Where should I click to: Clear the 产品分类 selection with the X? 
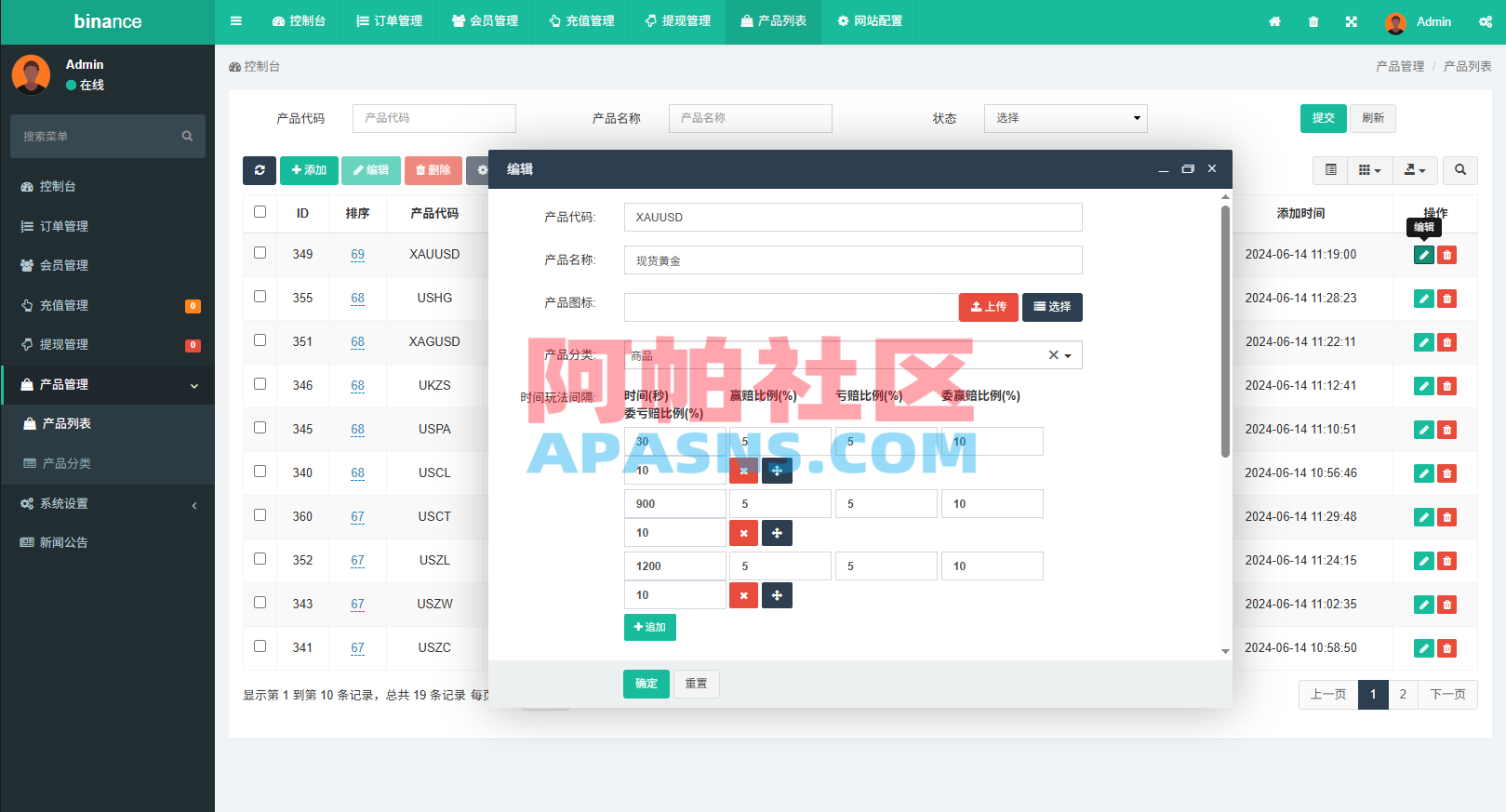pyautogui.click(x=1053, y=355)
